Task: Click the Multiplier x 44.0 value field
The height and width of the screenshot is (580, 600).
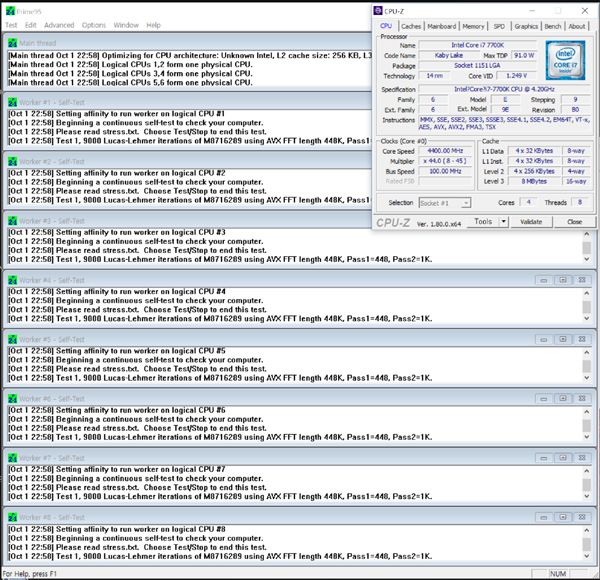Action: (445, 161)
